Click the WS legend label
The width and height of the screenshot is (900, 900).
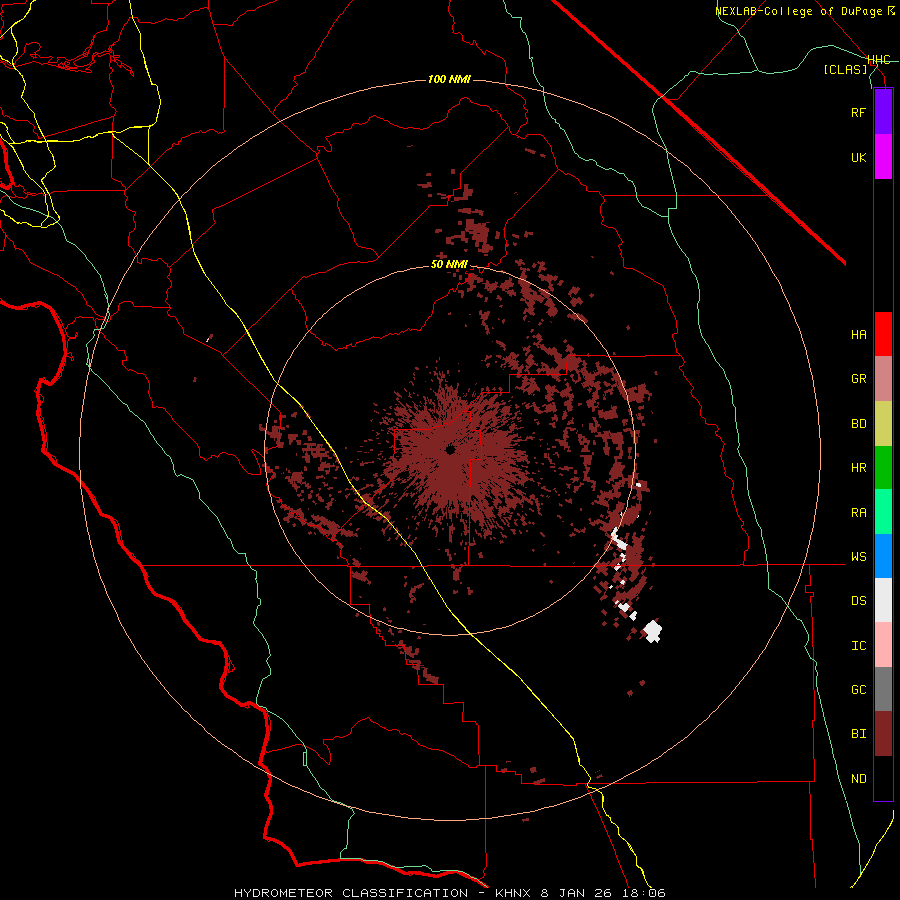pyautogui.click(x=858, y=557)
